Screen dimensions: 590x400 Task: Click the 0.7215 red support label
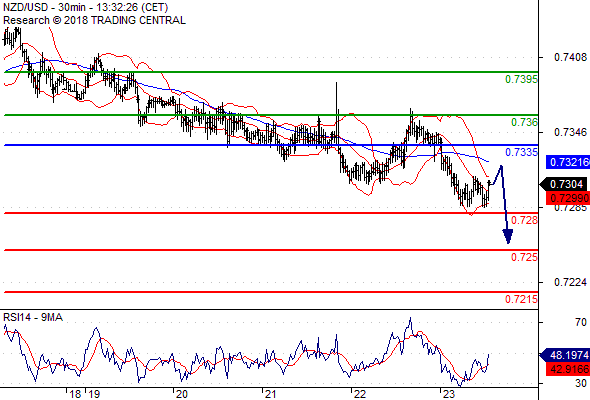(x=521, y=300)
